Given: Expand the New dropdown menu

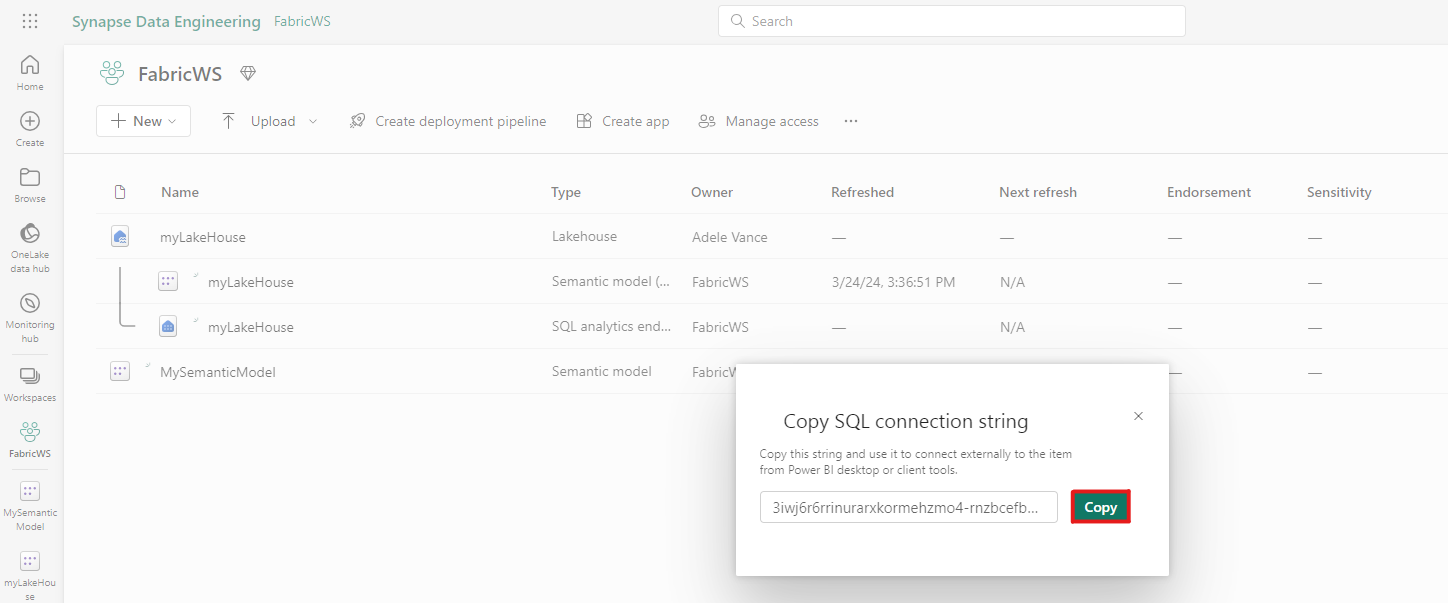Looking at the screenshot, I should tap(143, 120).
